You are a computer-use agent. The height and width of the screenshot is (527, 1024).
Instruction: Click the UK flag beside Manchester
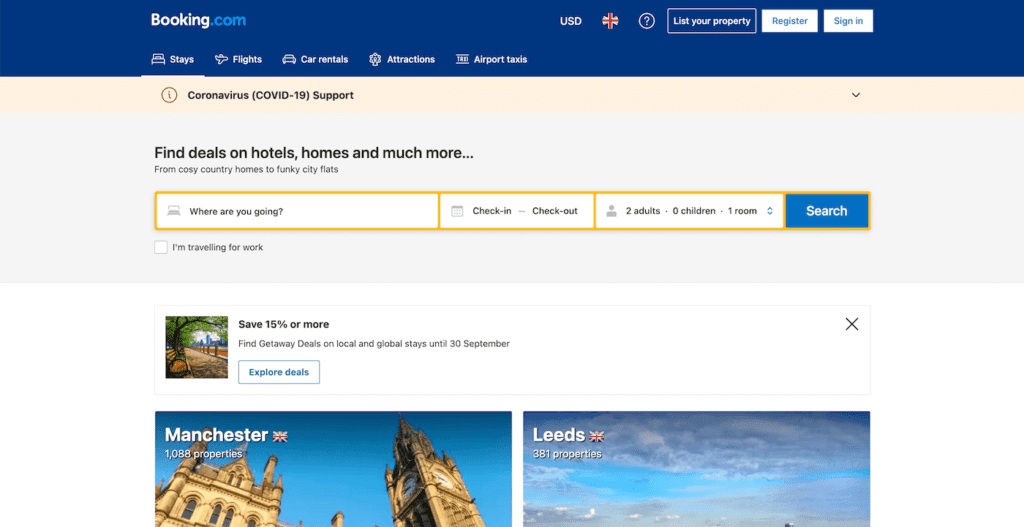pyautogui.click(x=280, y=436)
